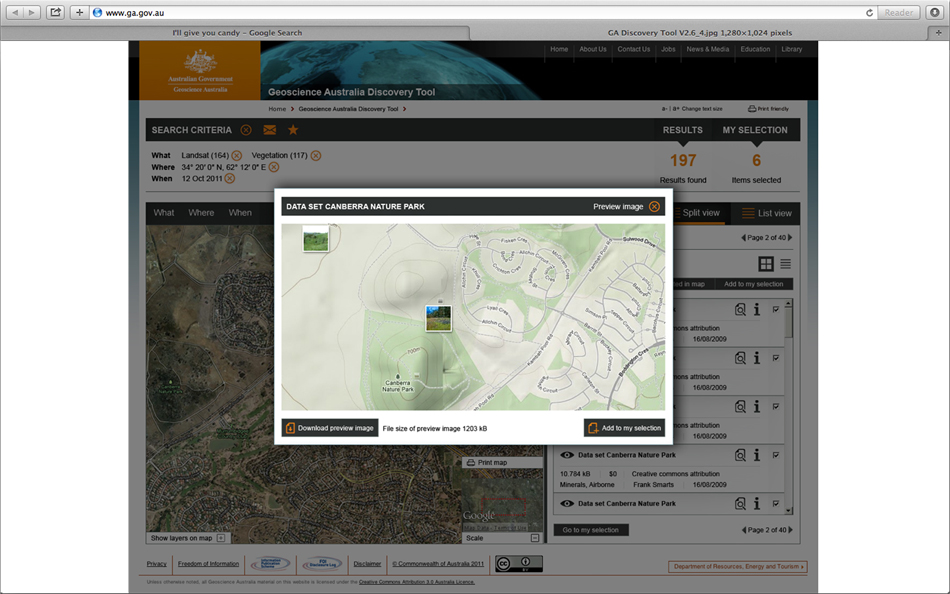Toggle eye icon on last listed data set
Viewport: 950px width, 594px height.
point(567,504)
